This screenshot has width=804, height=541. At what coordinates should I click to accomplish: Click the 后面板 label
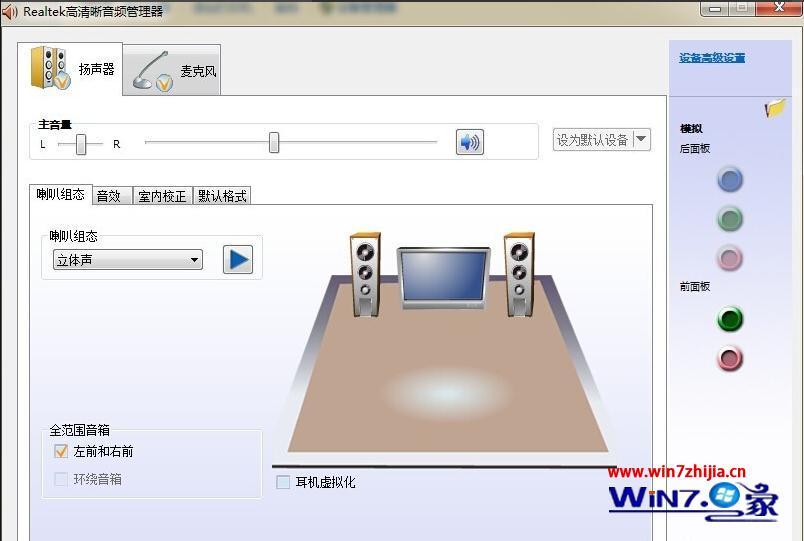tap(695, 149)
